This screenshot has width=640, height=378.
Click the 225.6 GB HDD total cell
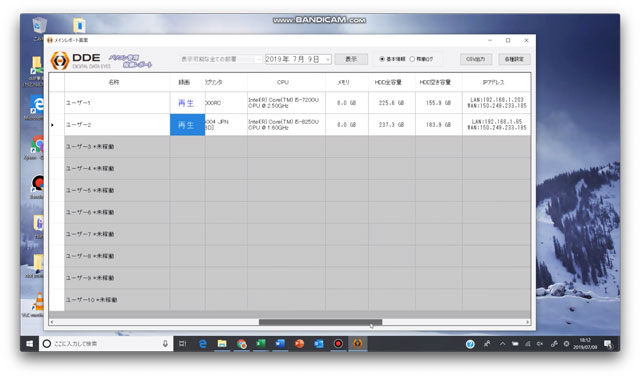click(392, 103)
